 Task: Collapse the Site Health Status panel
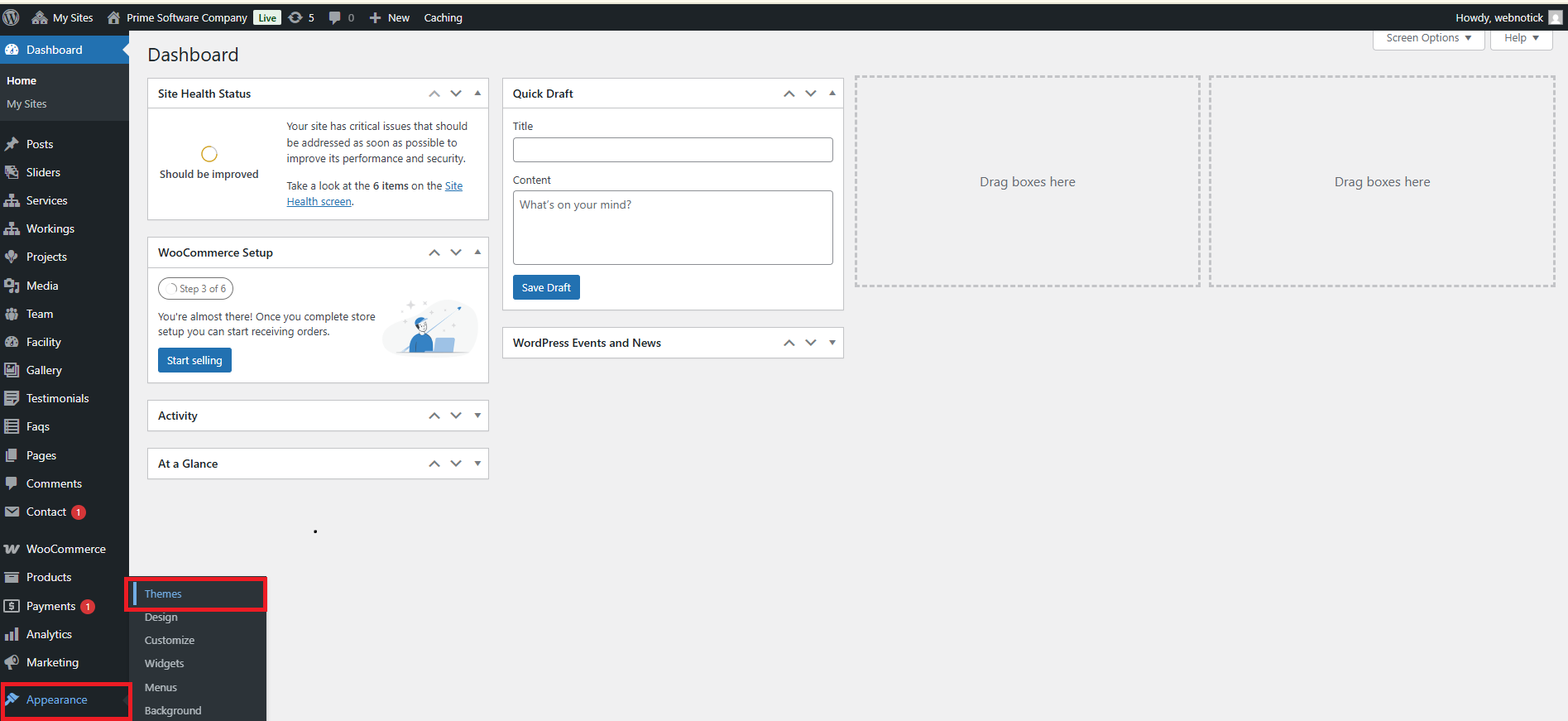point(477,94)
